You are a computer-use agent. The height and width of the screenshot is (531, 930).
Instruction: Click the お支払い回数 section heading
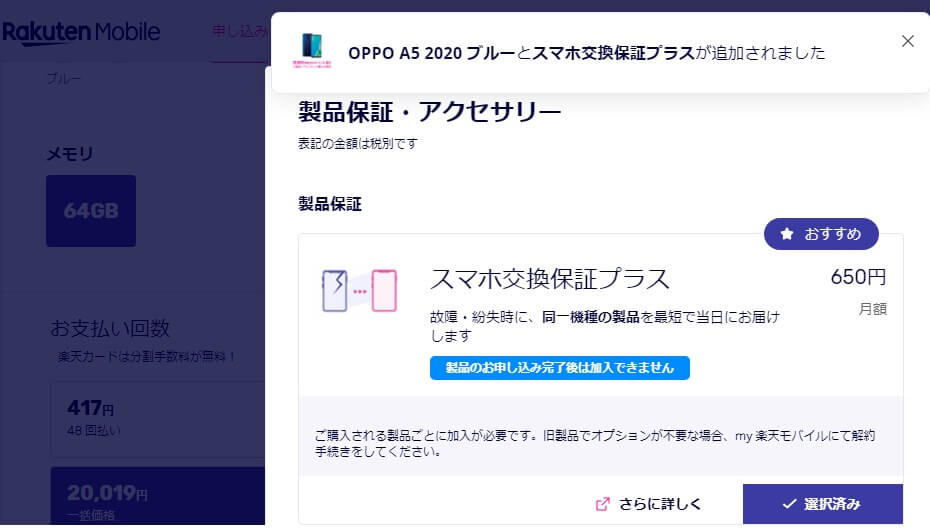pos(110,328)
